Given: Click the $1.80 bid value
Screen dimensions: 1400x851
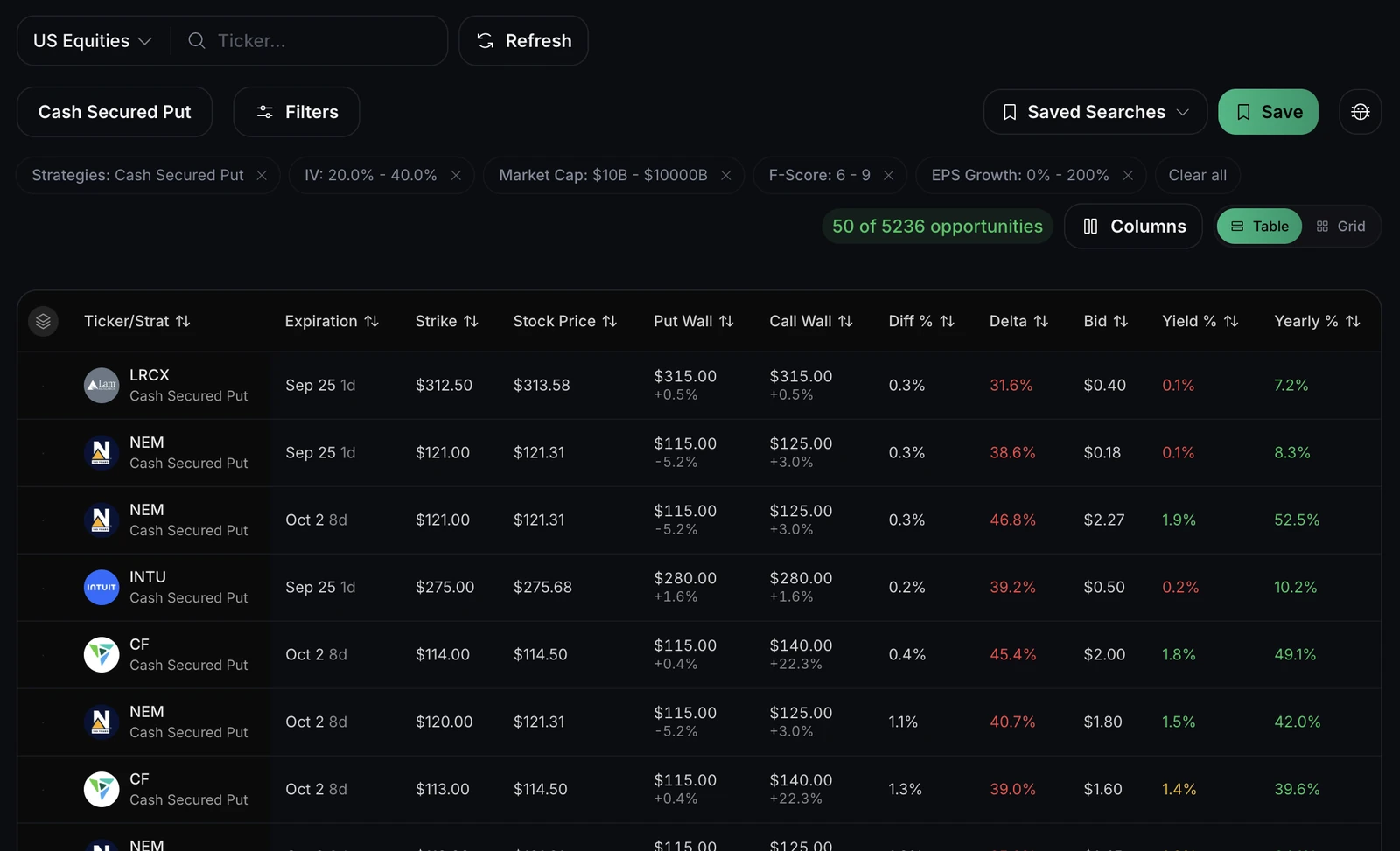Looking at the screenshot, I should [1104, 722].
